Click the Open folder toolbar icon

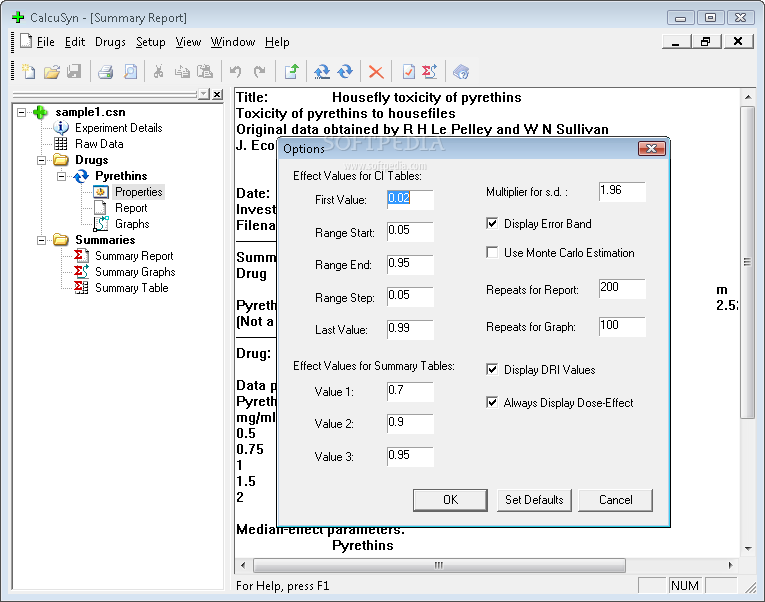[x=51, y=72]
